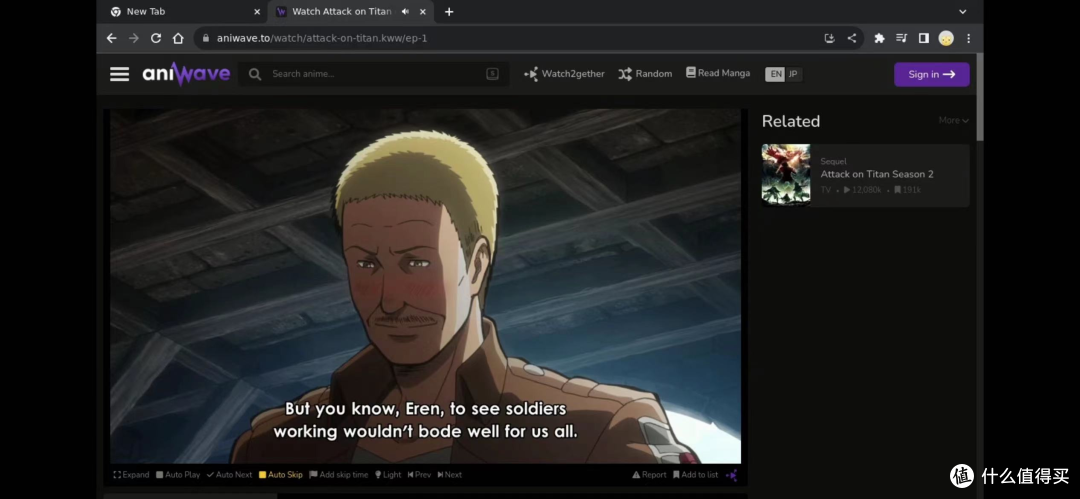
Task: Switch to the New Tab tab
Action: point(185,12)
